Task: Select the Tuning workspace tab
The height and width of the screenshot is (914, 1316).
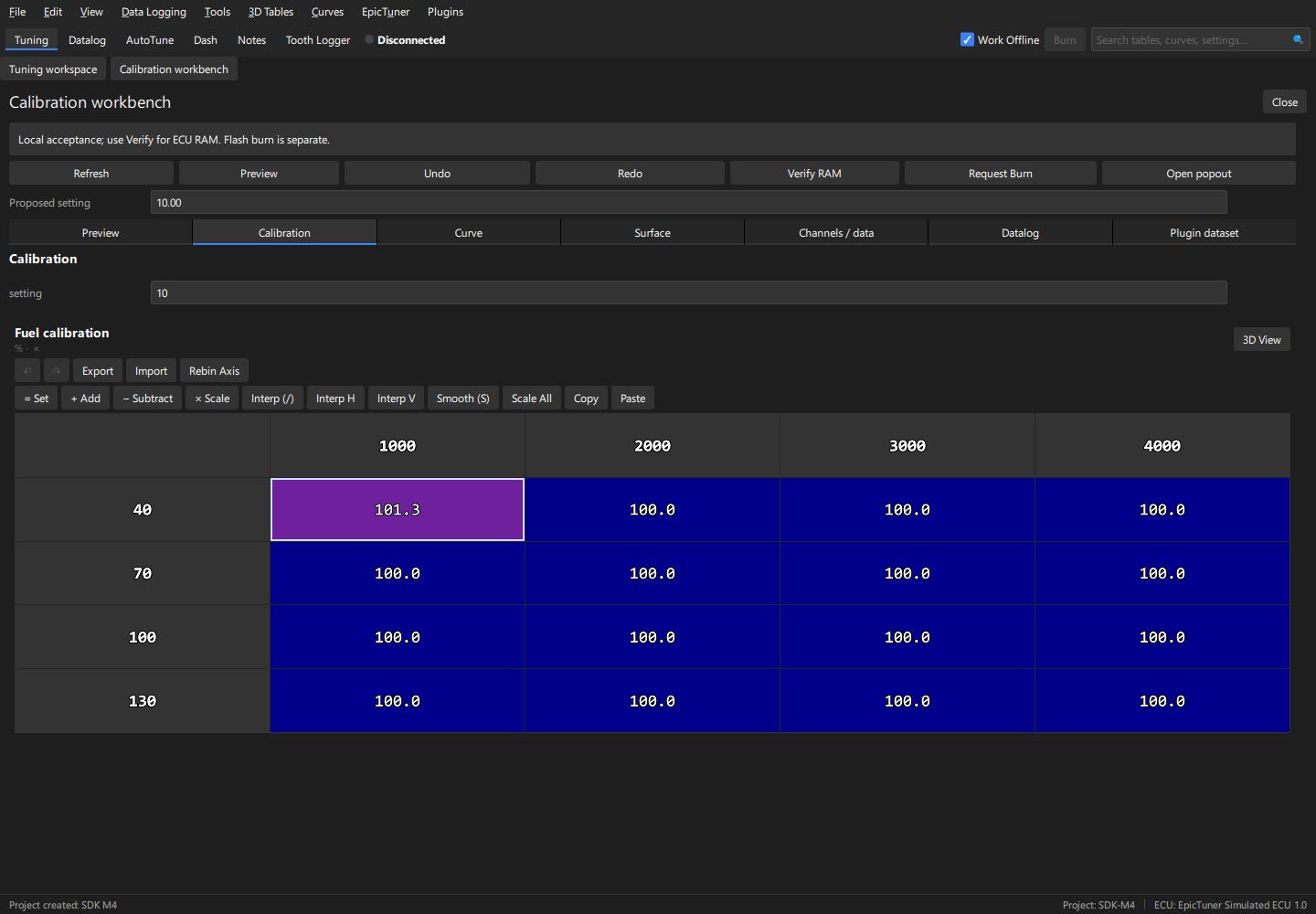Action: (53, 69)
